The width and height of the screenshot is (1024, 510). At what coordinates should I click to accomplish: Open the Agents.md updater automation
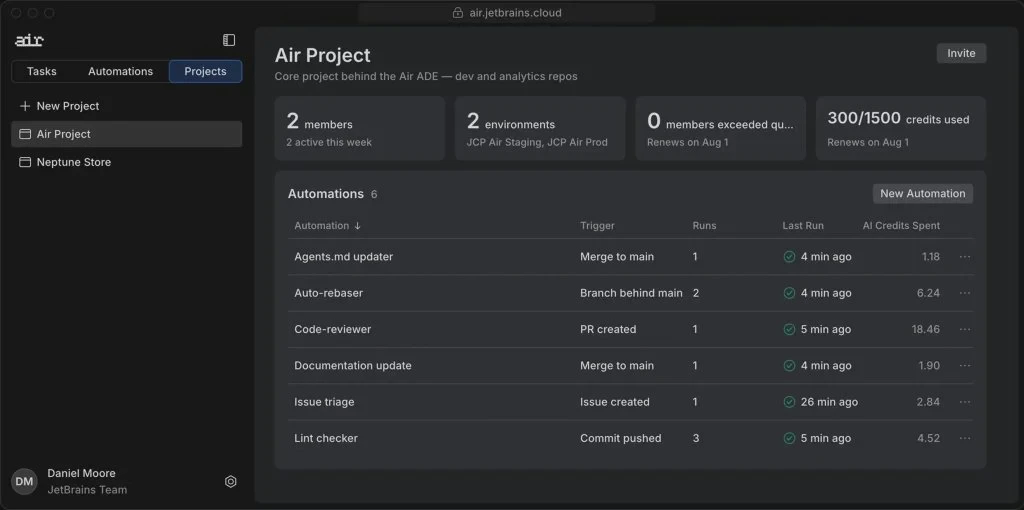point(344,257)
